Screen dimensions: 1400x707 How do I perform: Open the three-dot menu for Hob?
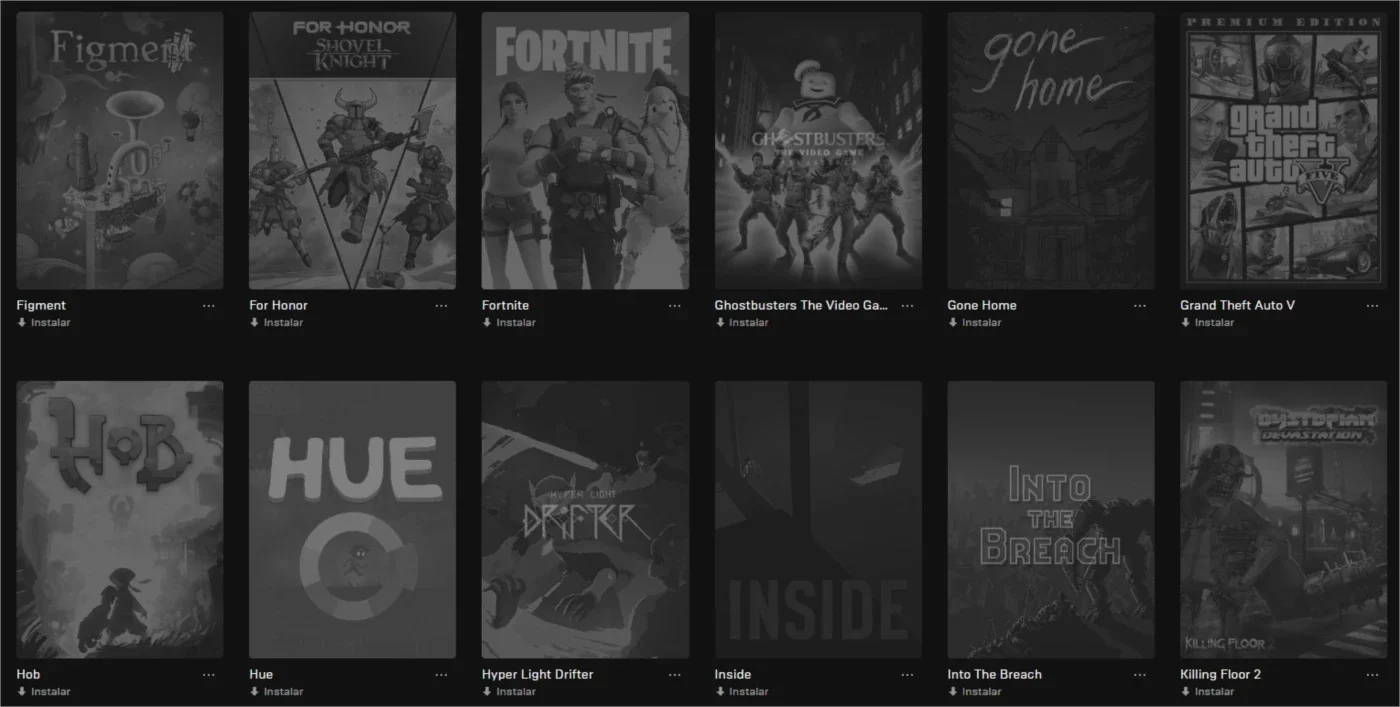click(x=209, y=675)
